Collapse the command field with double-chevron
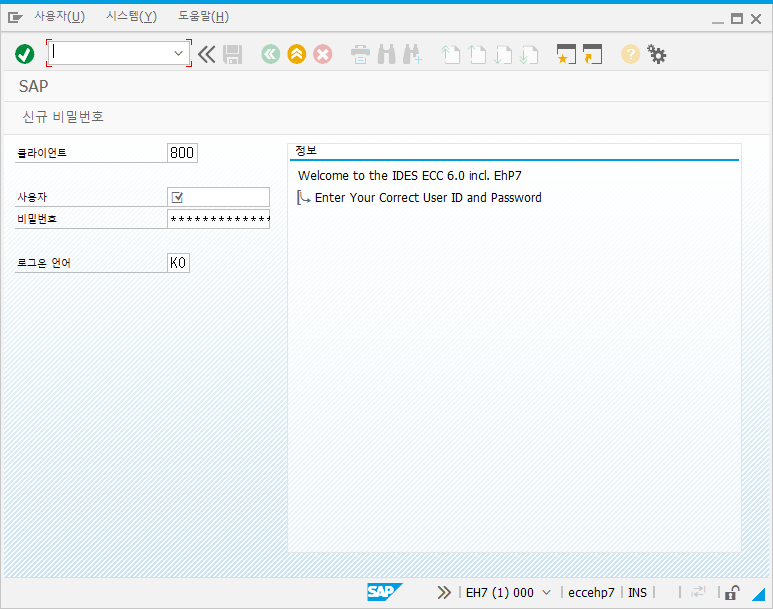The image size is (773, 609). click(207, 54)
